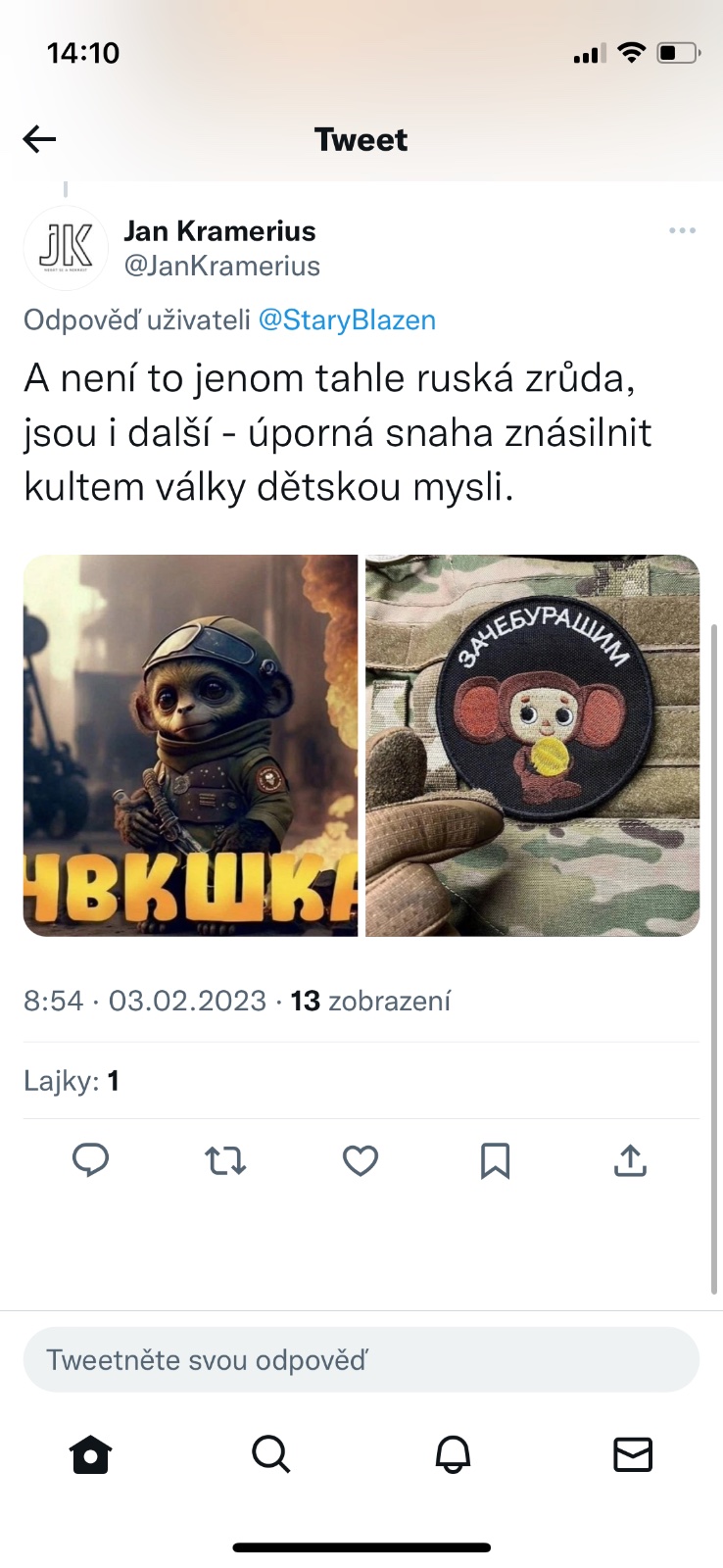Viewport: 723px width, 1568px height.
Task: Open the Jan Kramerius display name
Action: pos(219,231)
